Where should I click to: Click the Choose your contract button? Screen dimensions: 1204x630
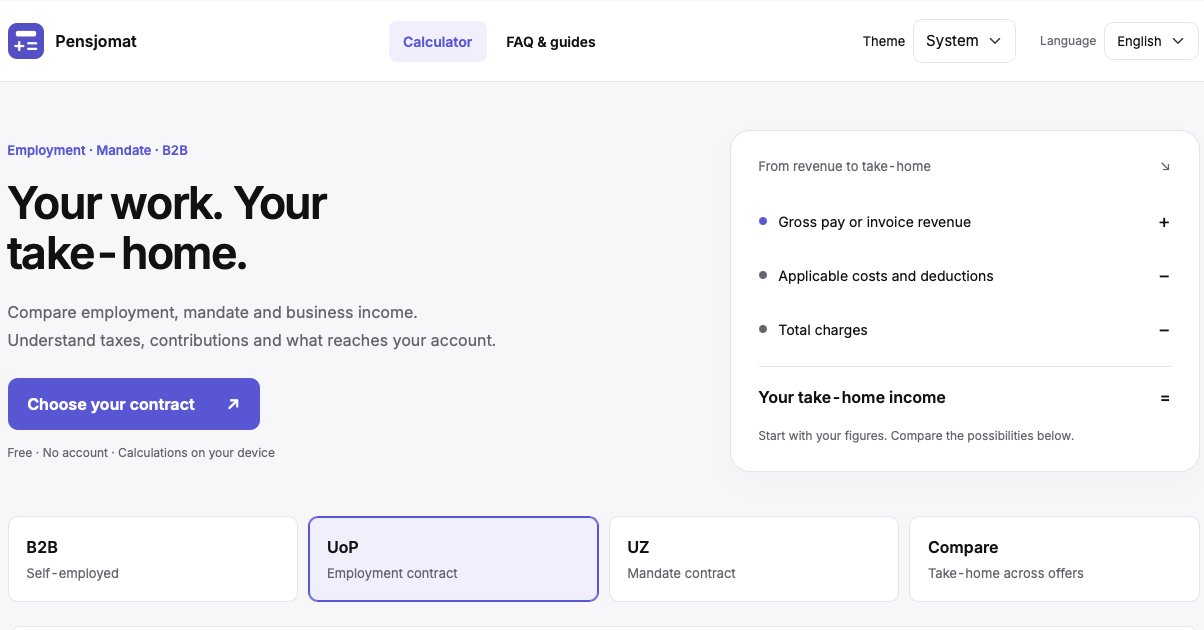tap(134, 404)
